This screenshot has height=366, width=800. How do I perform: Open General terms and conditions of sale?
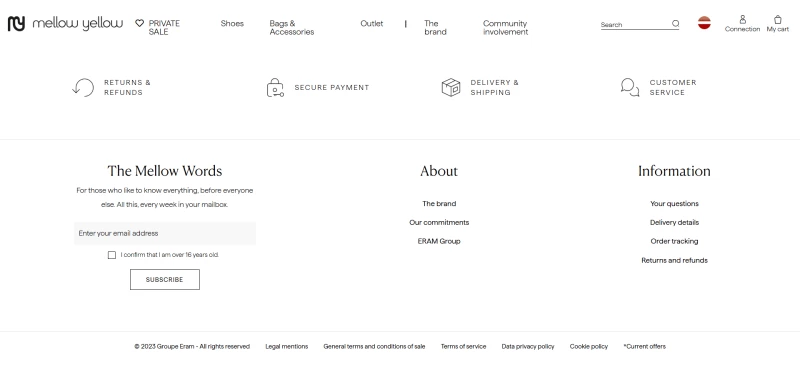pos(374,347)
